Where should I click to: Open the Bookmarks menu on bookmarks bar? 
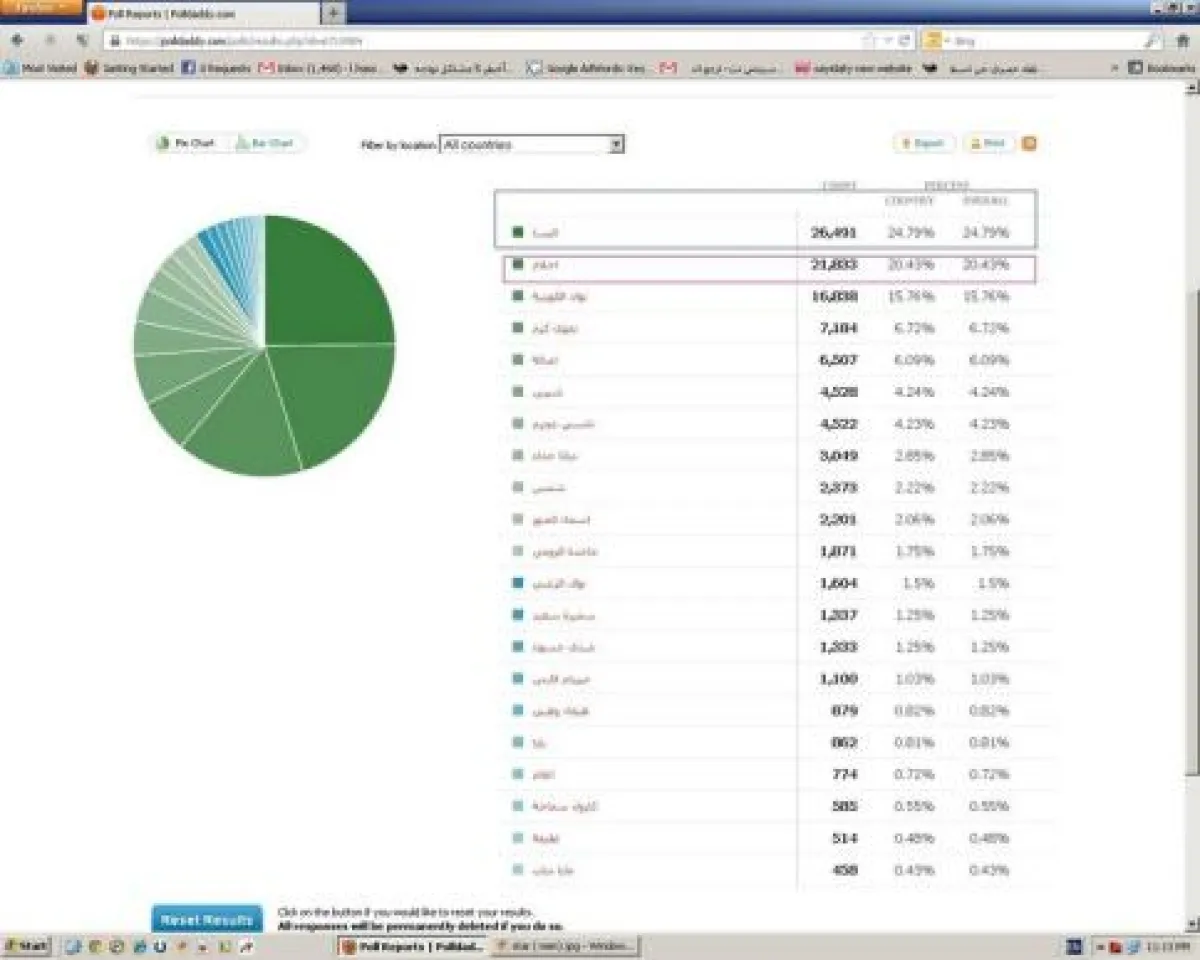click(x=1161, y=68)
